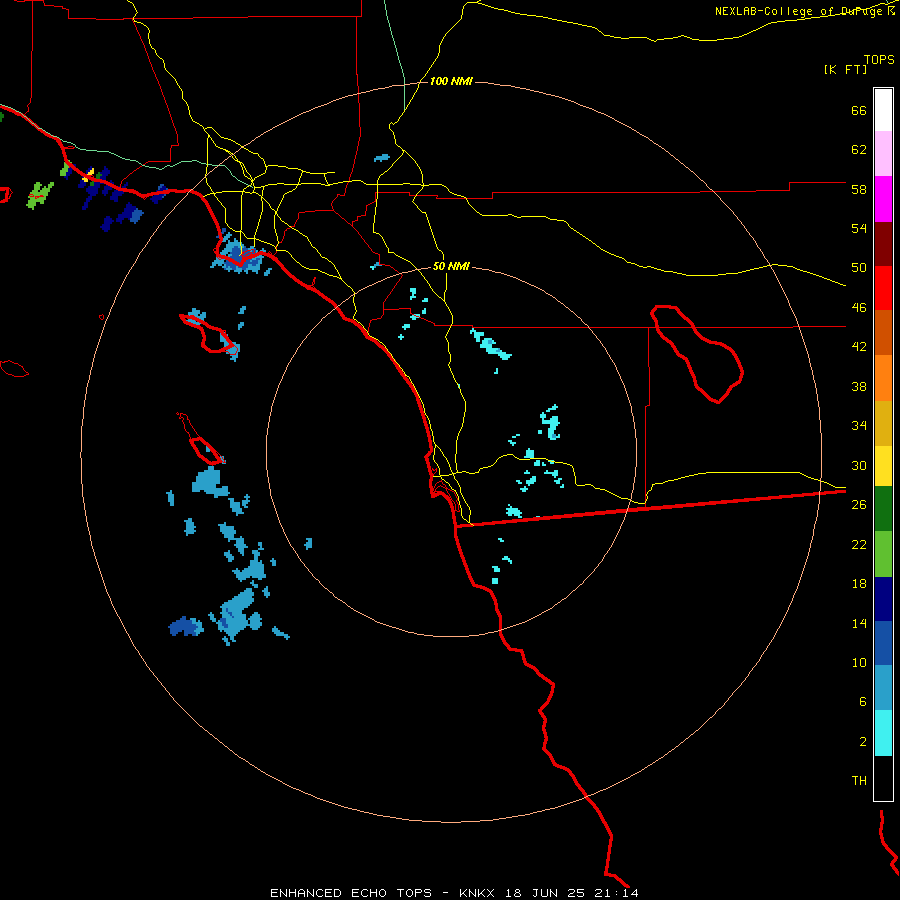
Task: Click the 58 value on the scale
Action: tap(859, 189)
